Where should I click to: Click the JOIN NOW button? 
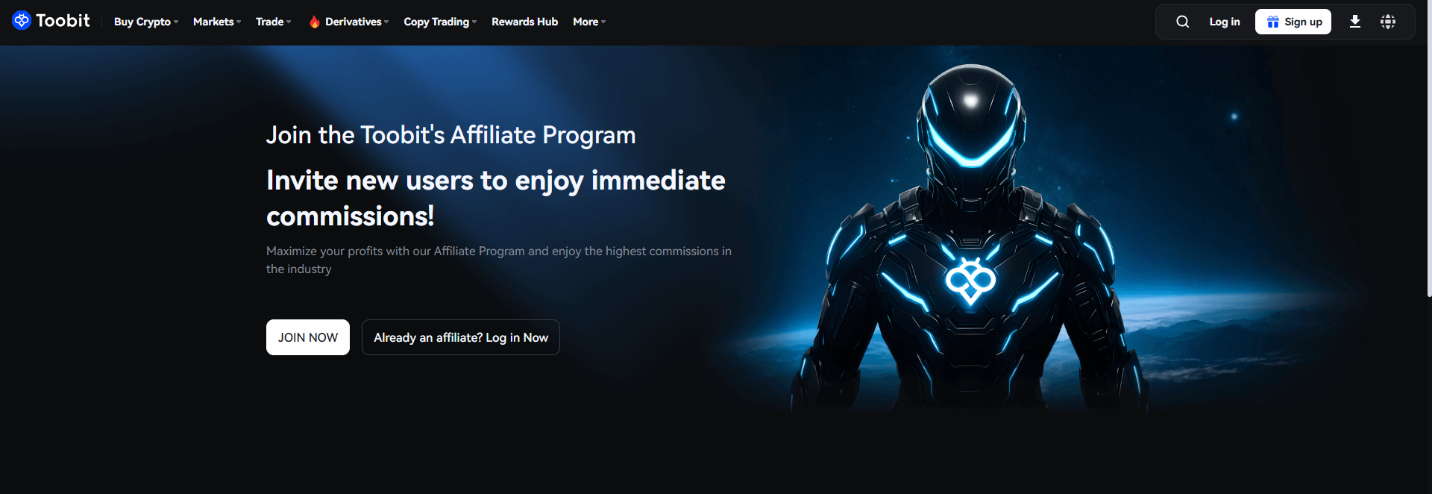coord(308,337)
